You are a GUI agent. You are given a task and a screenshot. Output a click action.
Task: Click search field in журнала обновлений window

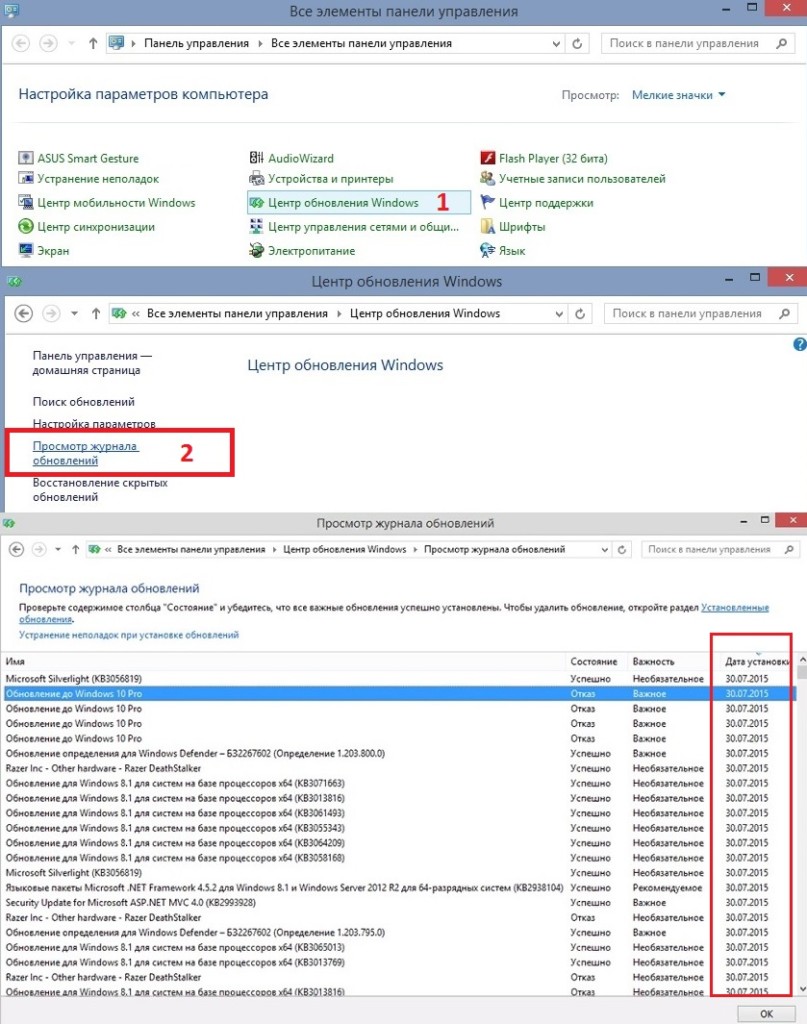[x=720, y=550]
